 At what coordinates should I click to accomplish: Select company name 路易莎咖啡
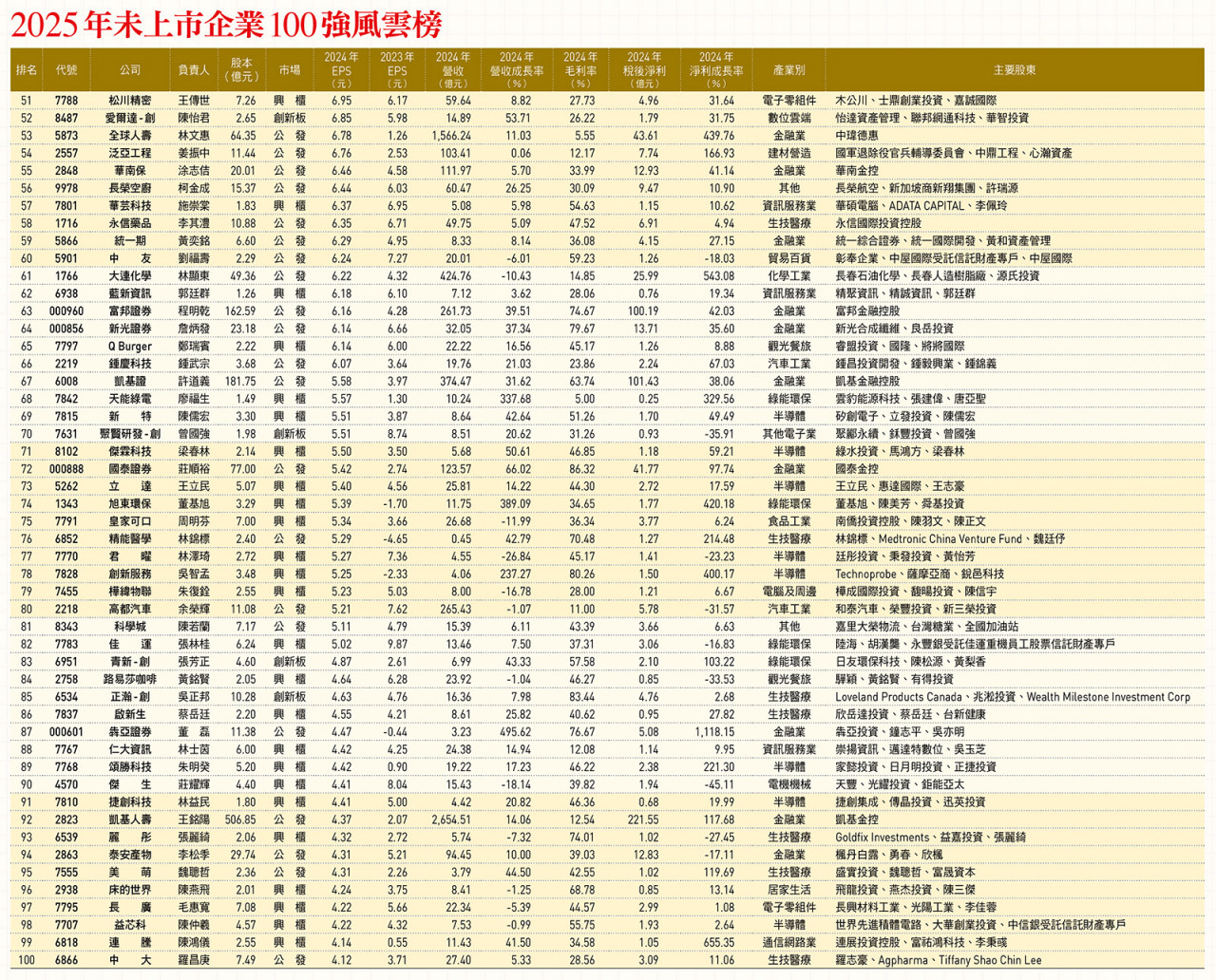129,680
